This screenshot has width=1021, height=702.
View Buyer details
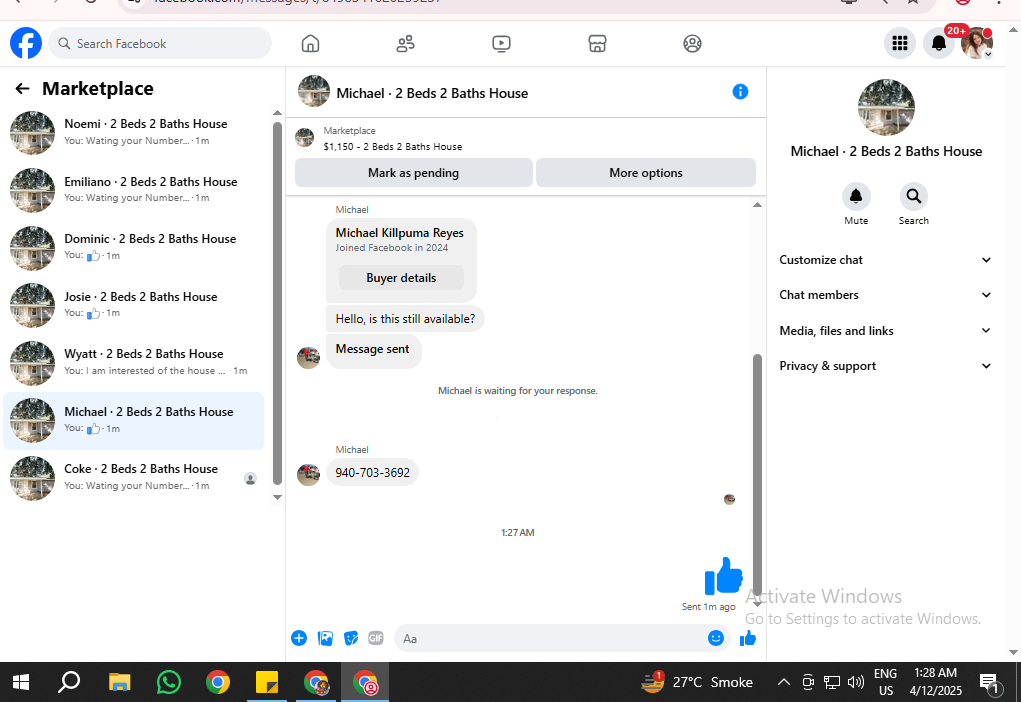[x=401, y=278]
